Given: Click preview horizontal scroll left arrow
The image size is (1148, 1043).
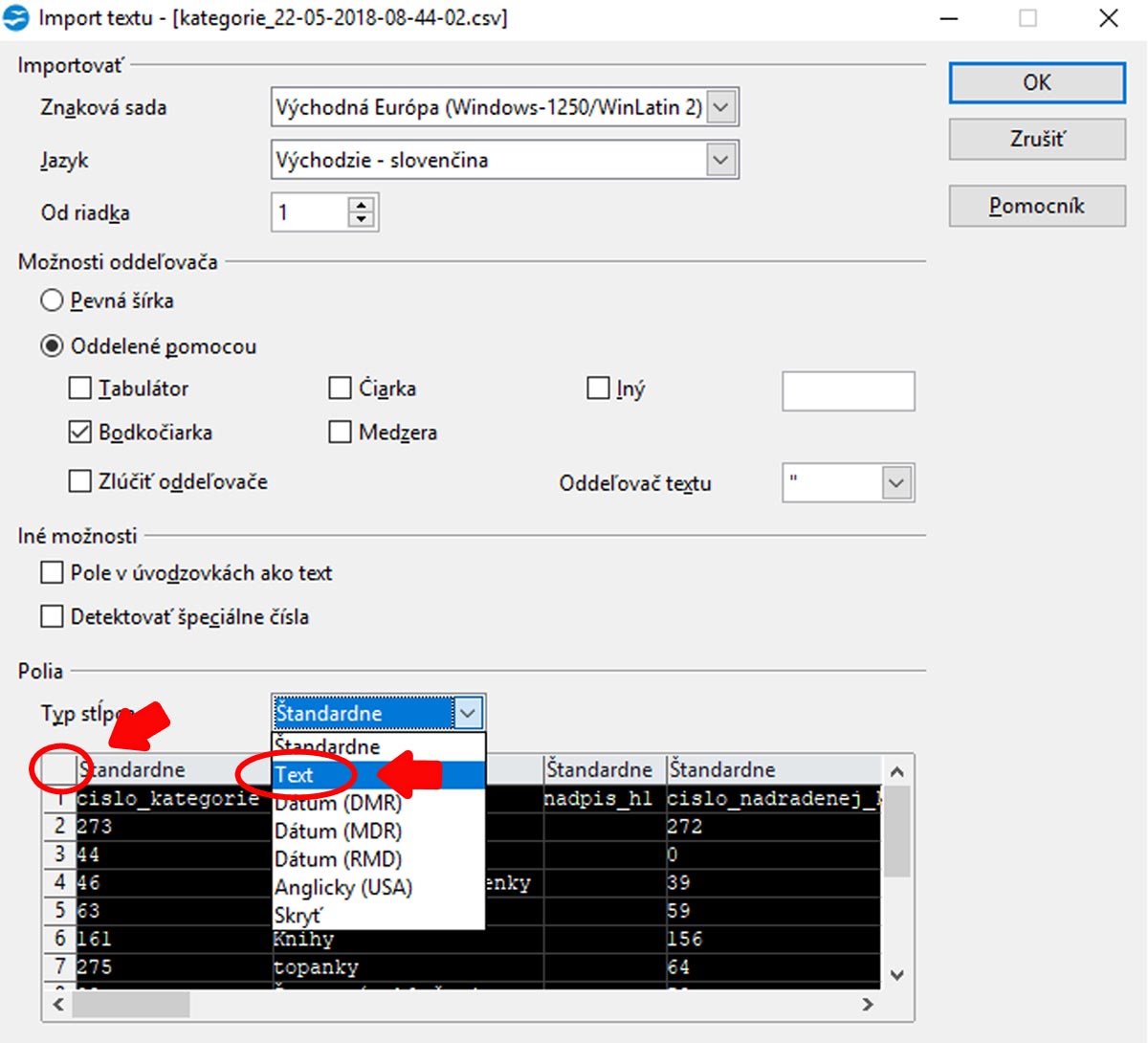Looking at the screenshot, I should click(x=58, y=1005).
